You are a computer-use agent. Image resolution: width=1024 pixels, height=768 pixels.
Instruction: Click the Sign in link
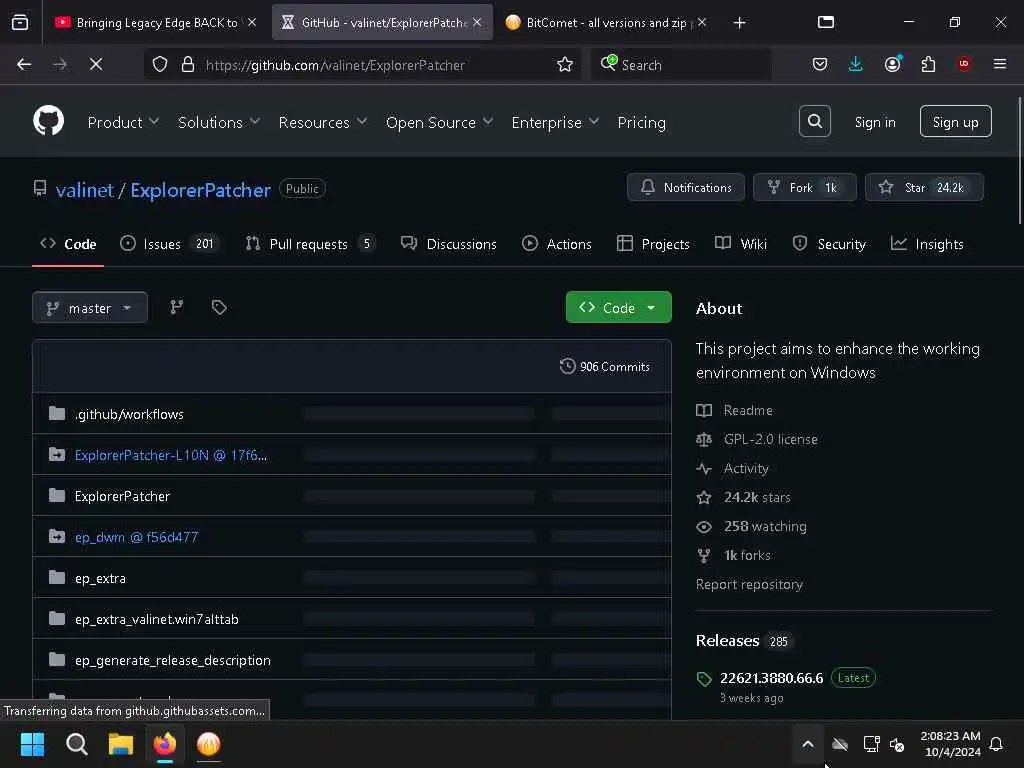(875, 122)
